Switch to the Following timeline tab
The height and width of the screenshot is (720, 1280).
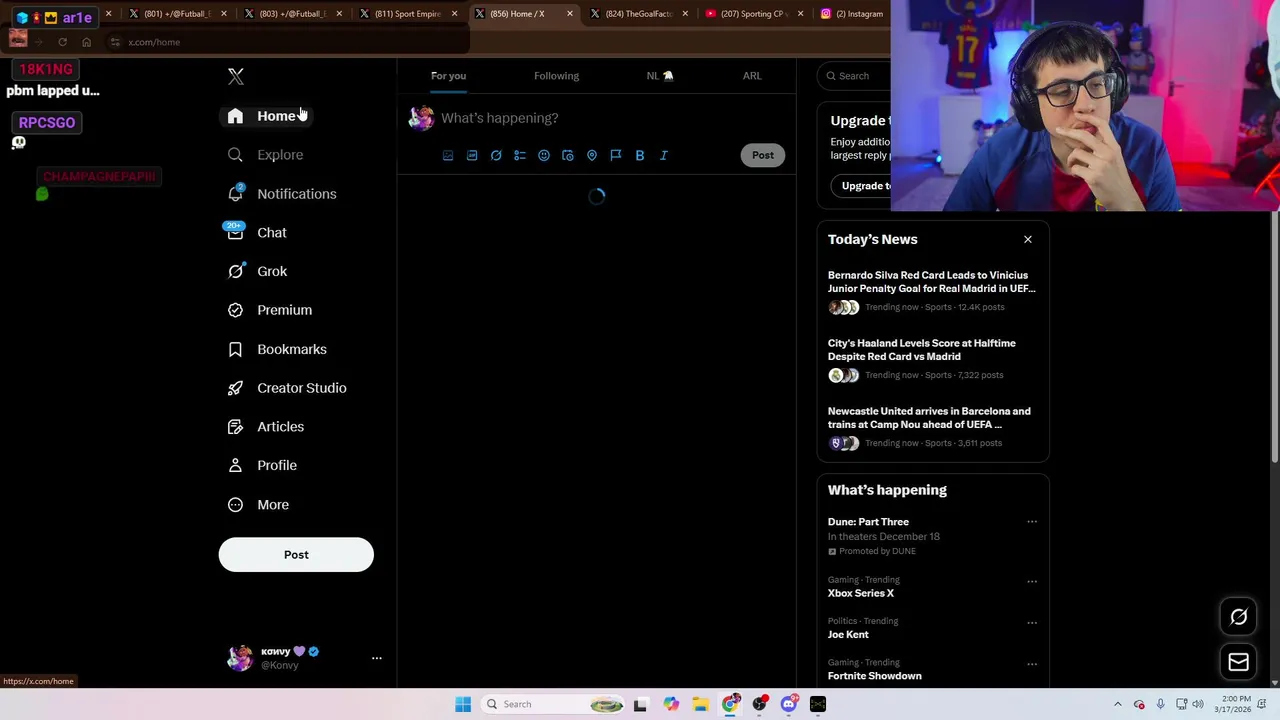tap(556, 76)
